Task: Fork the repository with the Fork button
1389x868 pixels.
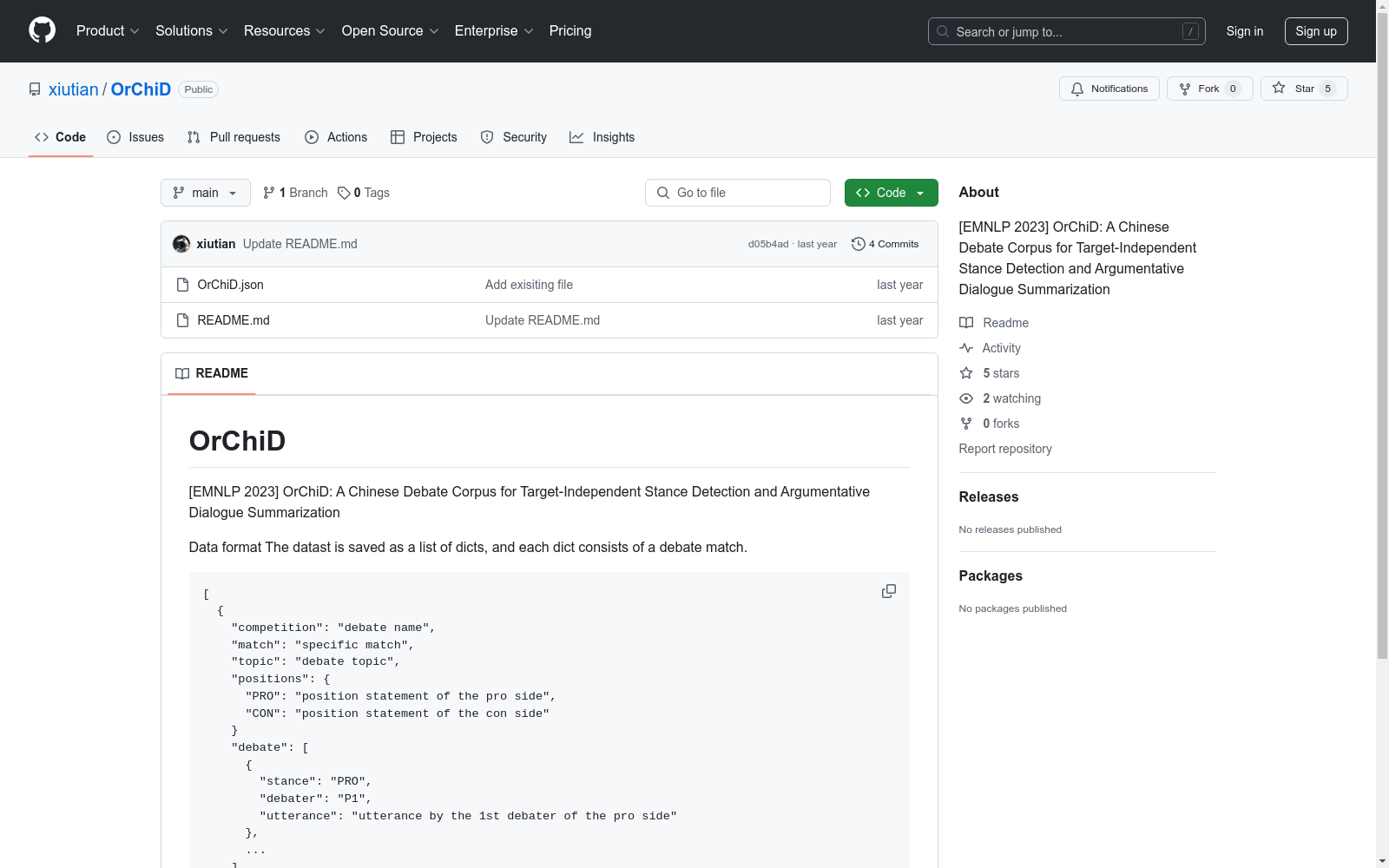Action: (x=1209, y=89)
